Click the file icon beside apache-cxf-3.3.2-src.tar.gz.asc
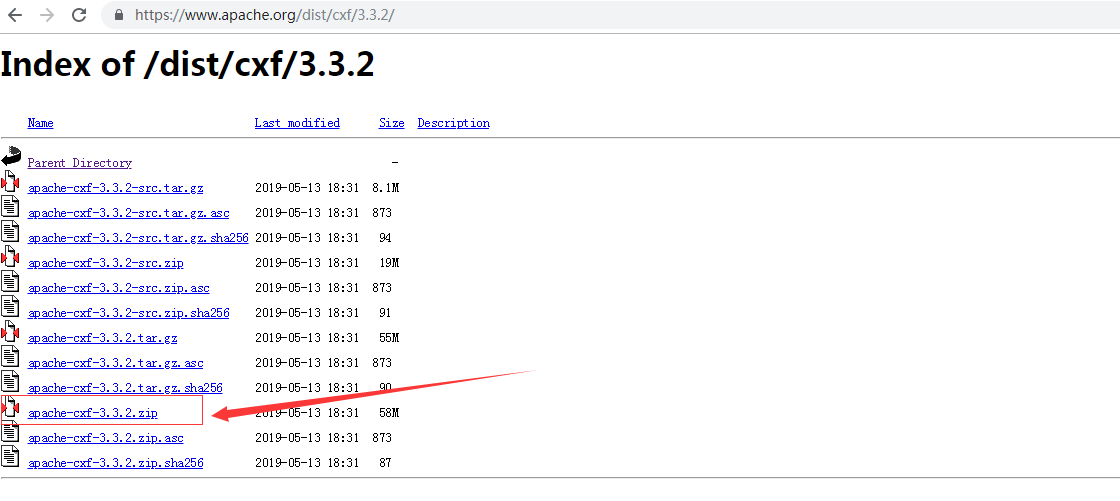Image resolution: width=1120 pixels, height=501 pixels. click(10, 207)
